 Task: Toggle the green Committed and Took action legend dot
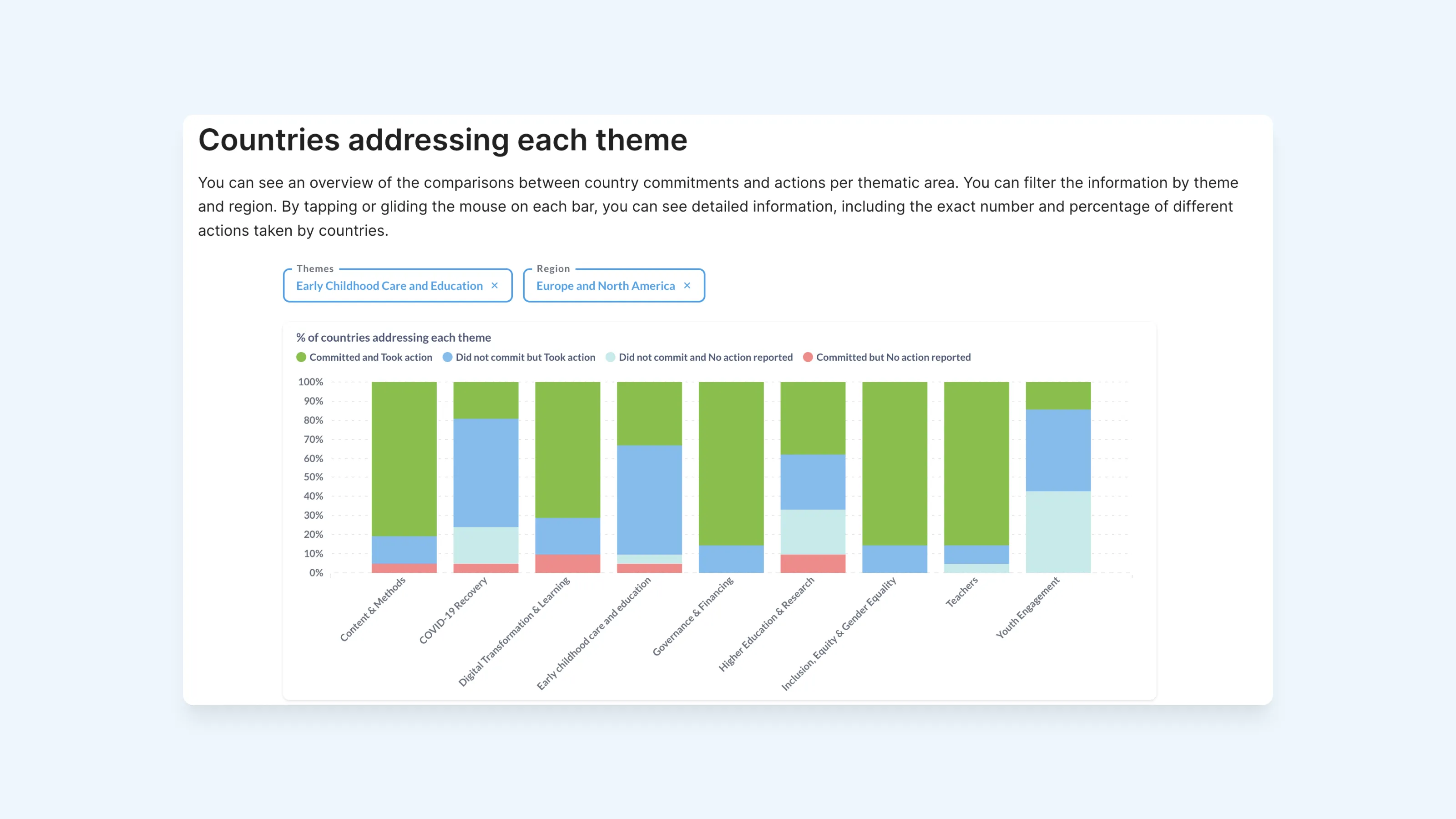point(301,357)
